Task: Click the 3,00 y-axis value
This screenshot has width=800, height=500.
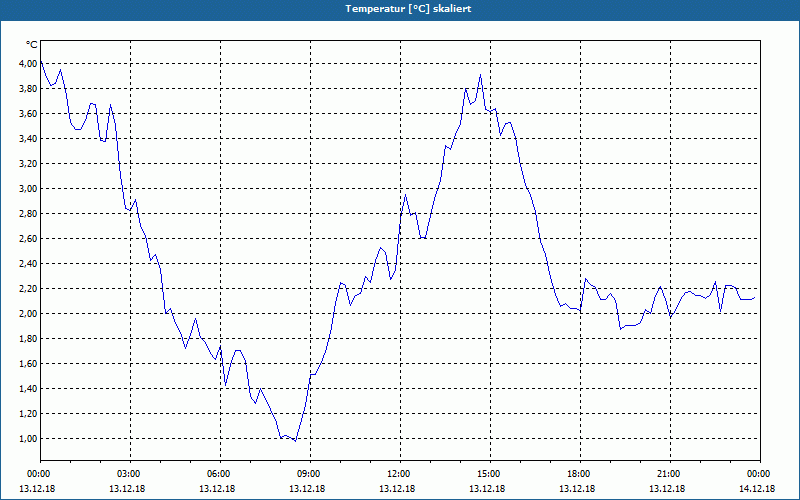Action: [x=29, y=189]
